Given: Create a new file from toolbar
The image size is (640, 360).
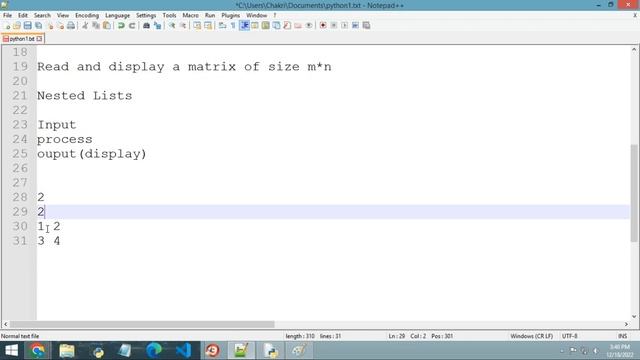Looking at the screenshot, I should (7, 26).
